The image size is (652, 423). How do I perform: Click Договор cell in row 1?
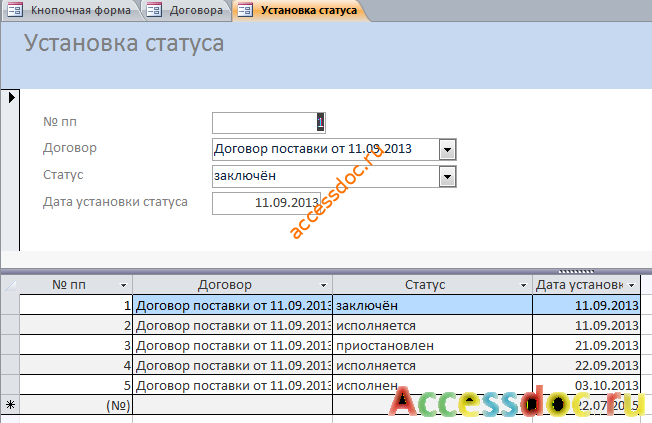(232, 305)
